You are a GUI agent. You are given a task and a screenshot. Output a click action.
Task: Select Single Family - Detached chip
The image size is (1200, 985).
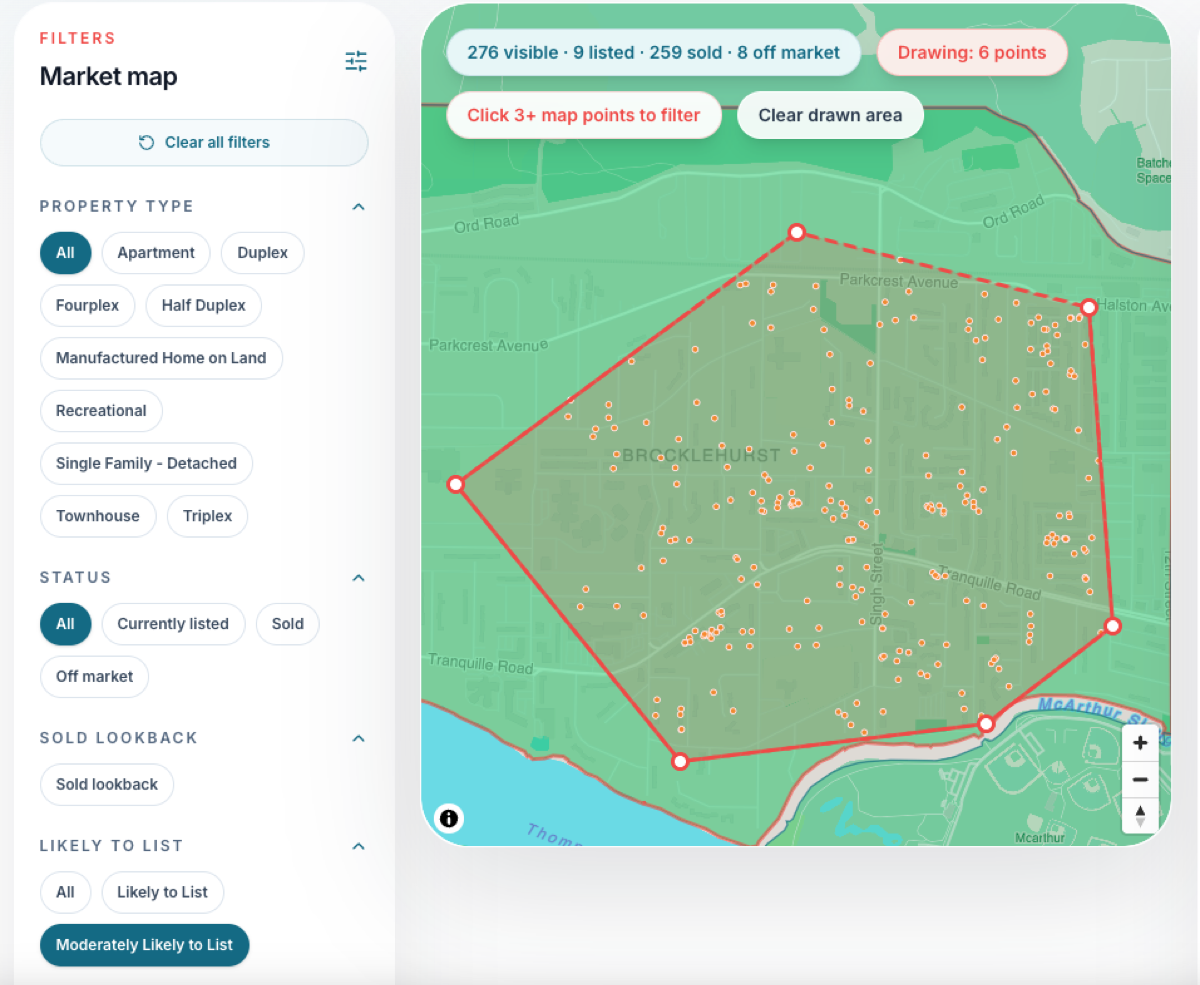coord(146,463)
